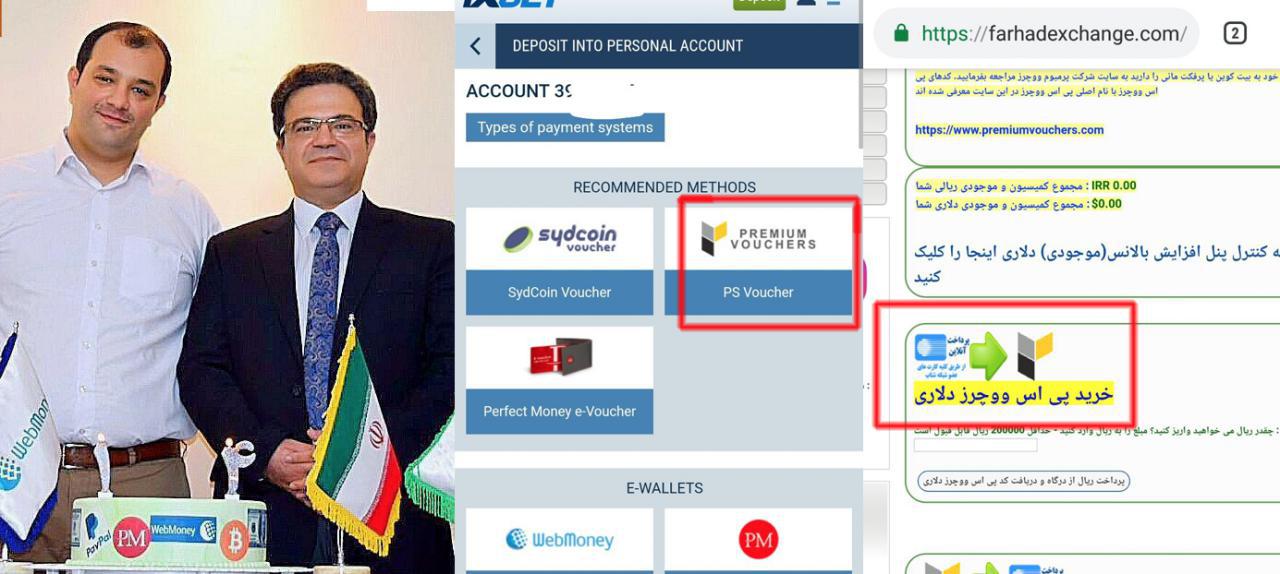Image resolution: width=1280 pixels, height=574 pixels.
Task: Click the green arrow icon beside online payment
Action: pyautogui.click(x=987, y=356)
